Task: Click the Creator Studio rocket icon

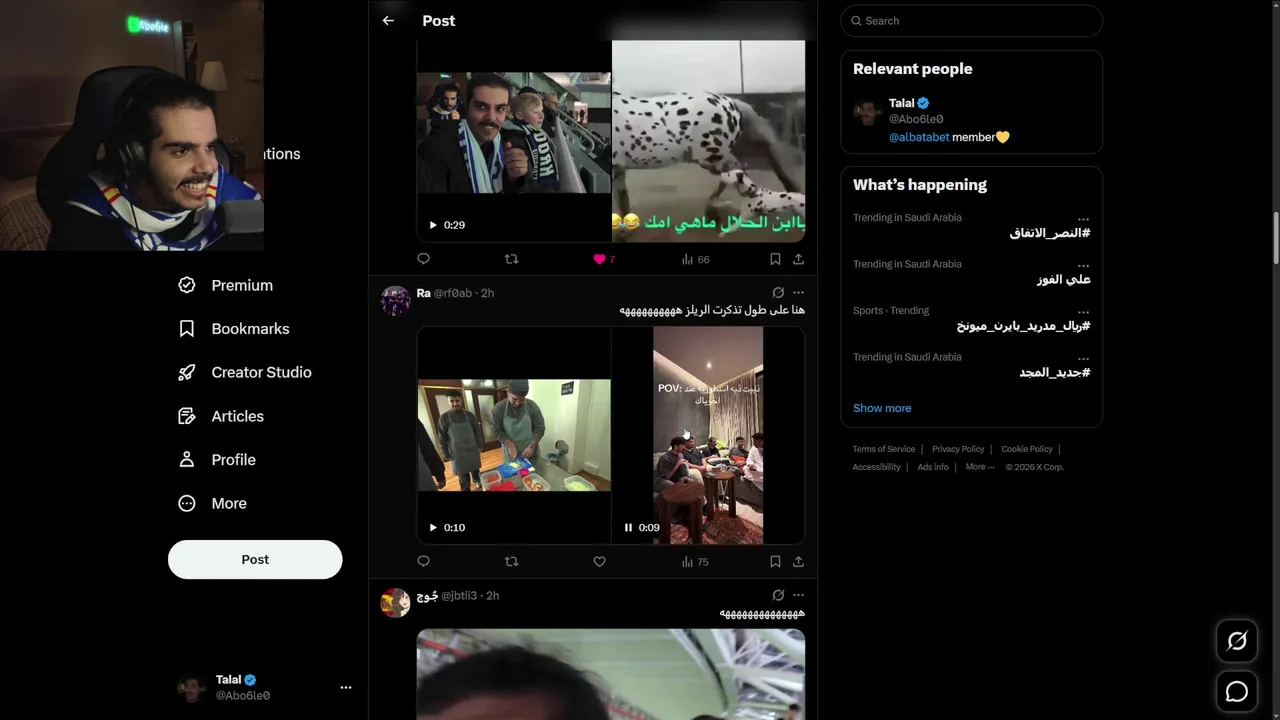Action: tap(187, 372)
